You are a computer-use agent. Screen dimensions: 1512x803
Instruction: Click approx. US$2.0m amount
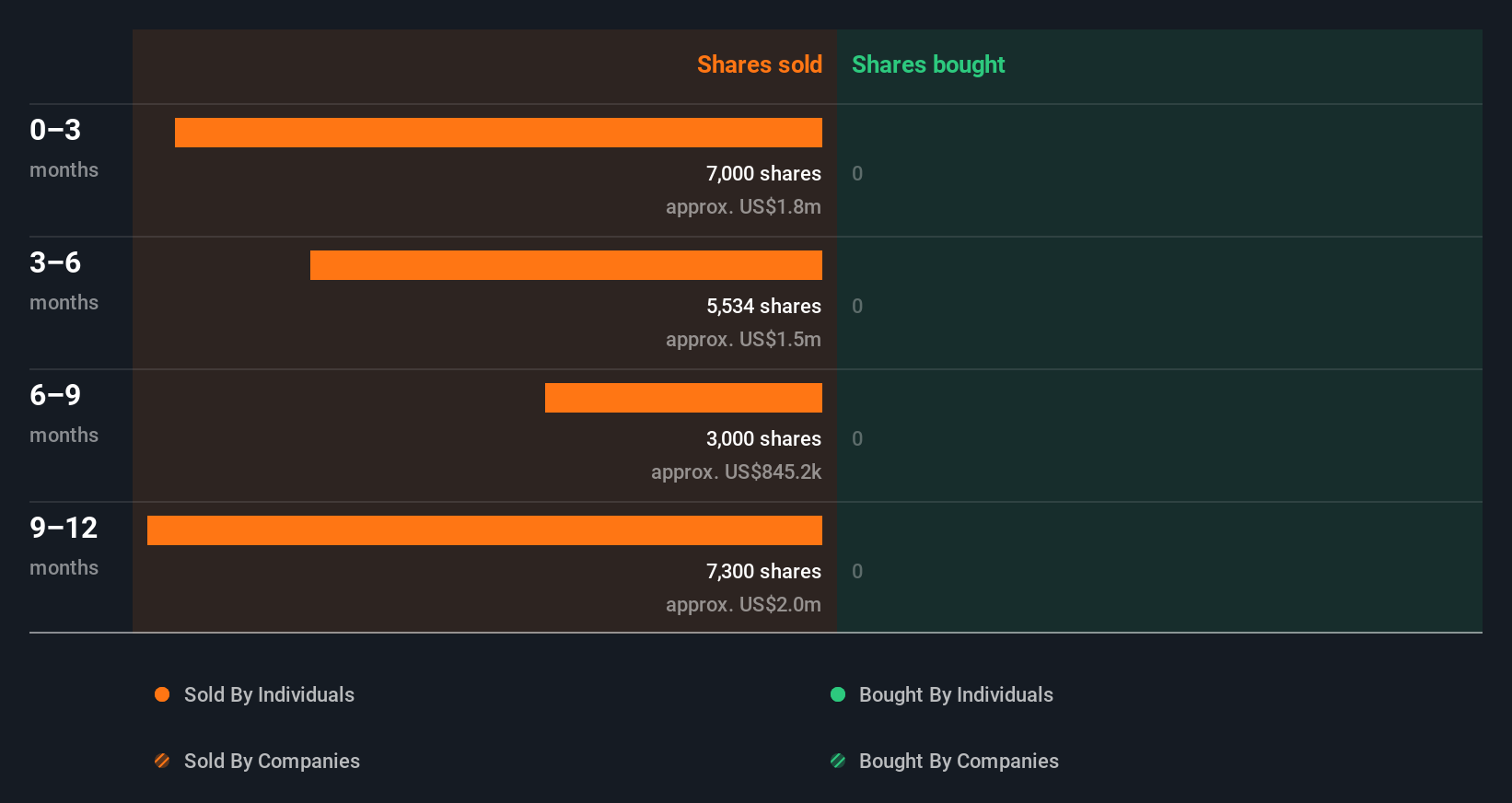(x=743, y=605)
